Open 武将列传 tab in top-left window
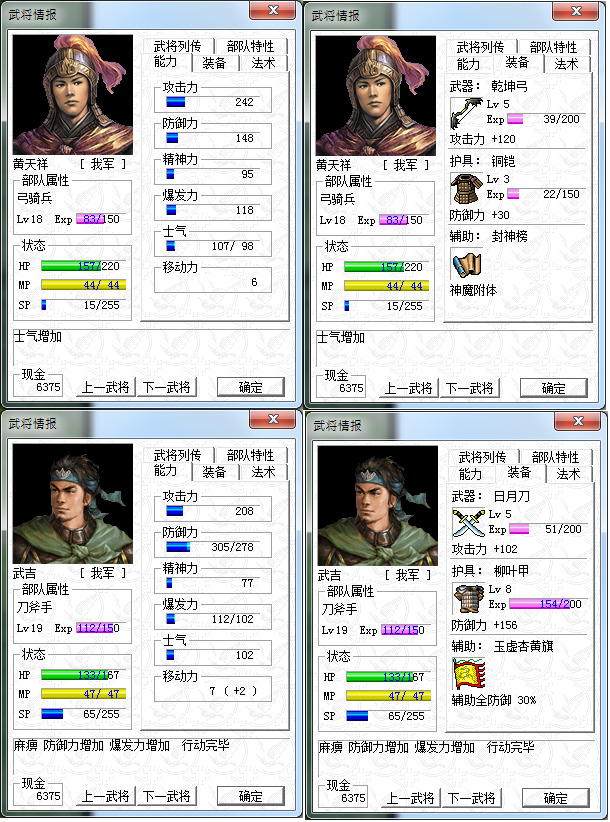Image resolution: width=610 pixels, height=822 pixels. 178,46
